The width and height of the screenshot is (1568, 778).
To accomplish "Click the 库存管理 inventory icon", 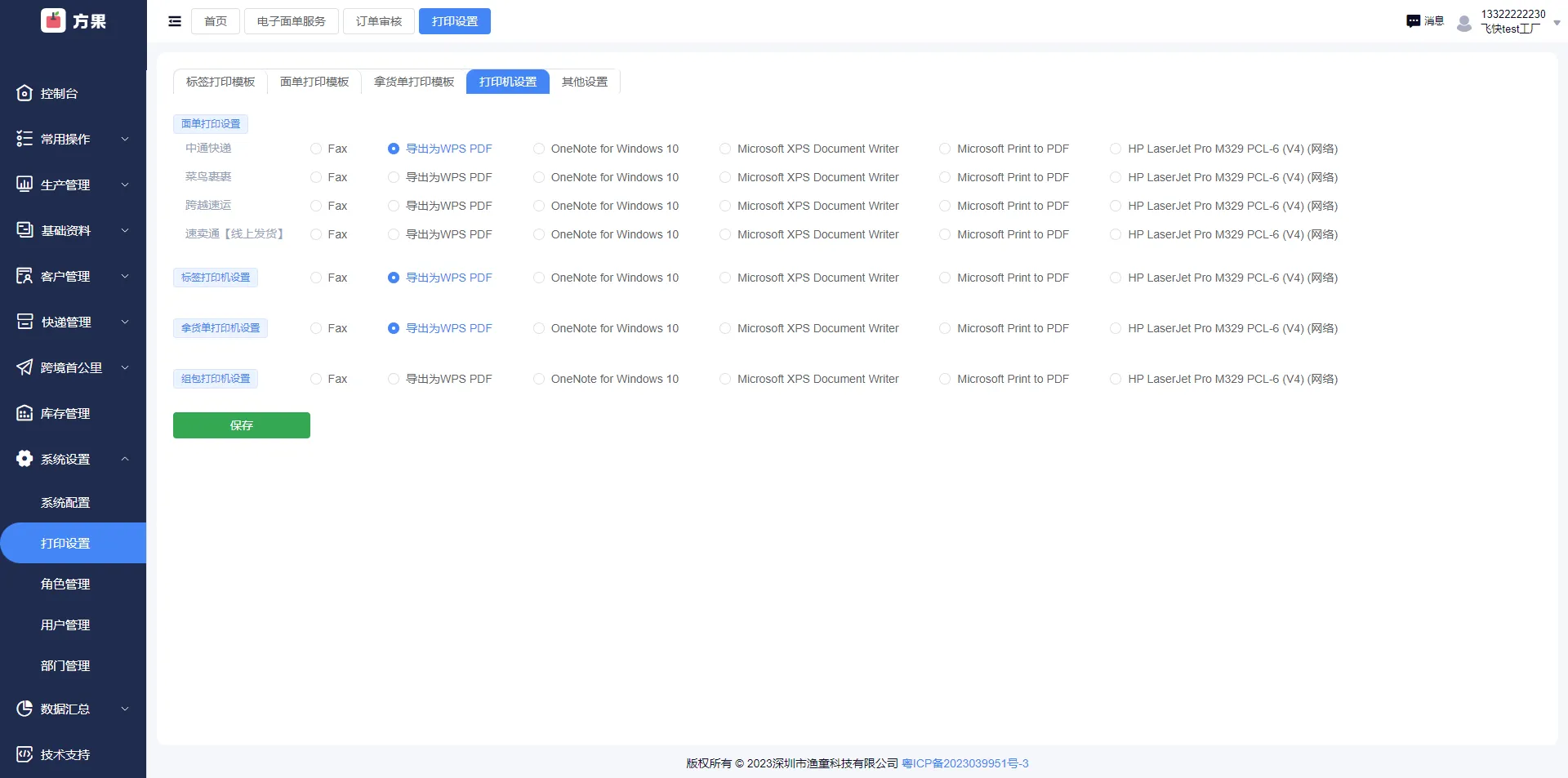I will coord(24,413).
